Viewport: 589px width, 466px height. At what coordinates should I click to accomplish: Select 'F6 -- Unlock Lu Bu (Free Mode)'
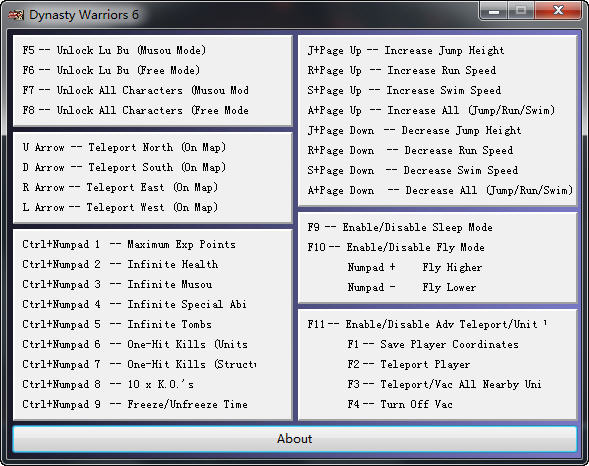[111, 70]
